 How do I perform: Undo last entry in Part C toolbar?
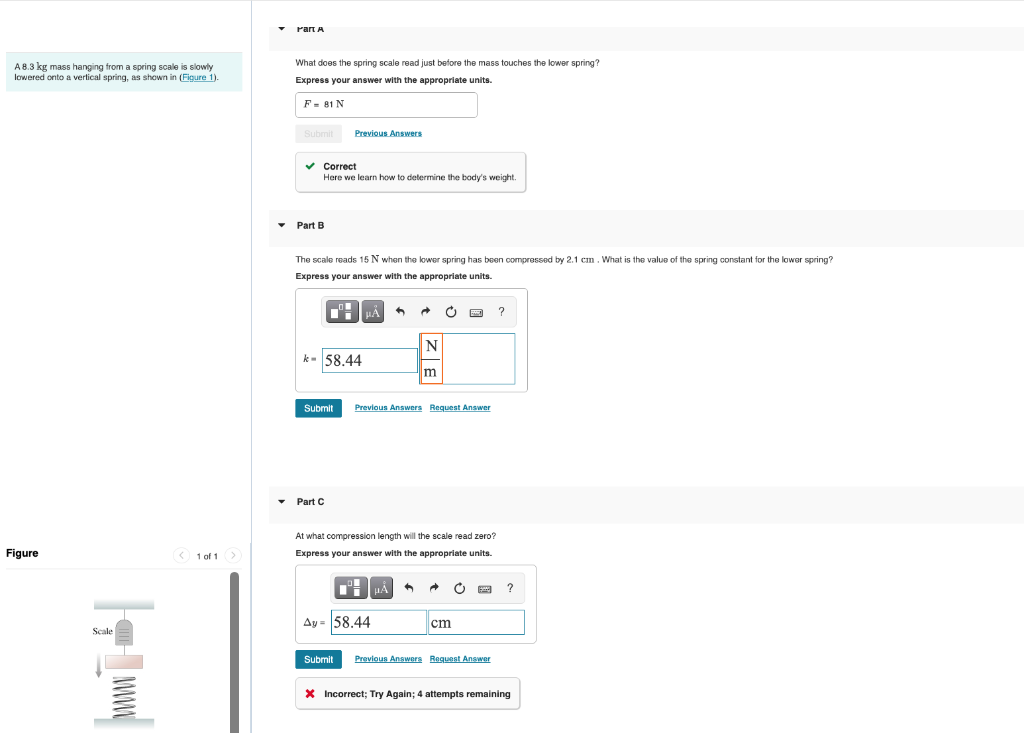point(409,588)
